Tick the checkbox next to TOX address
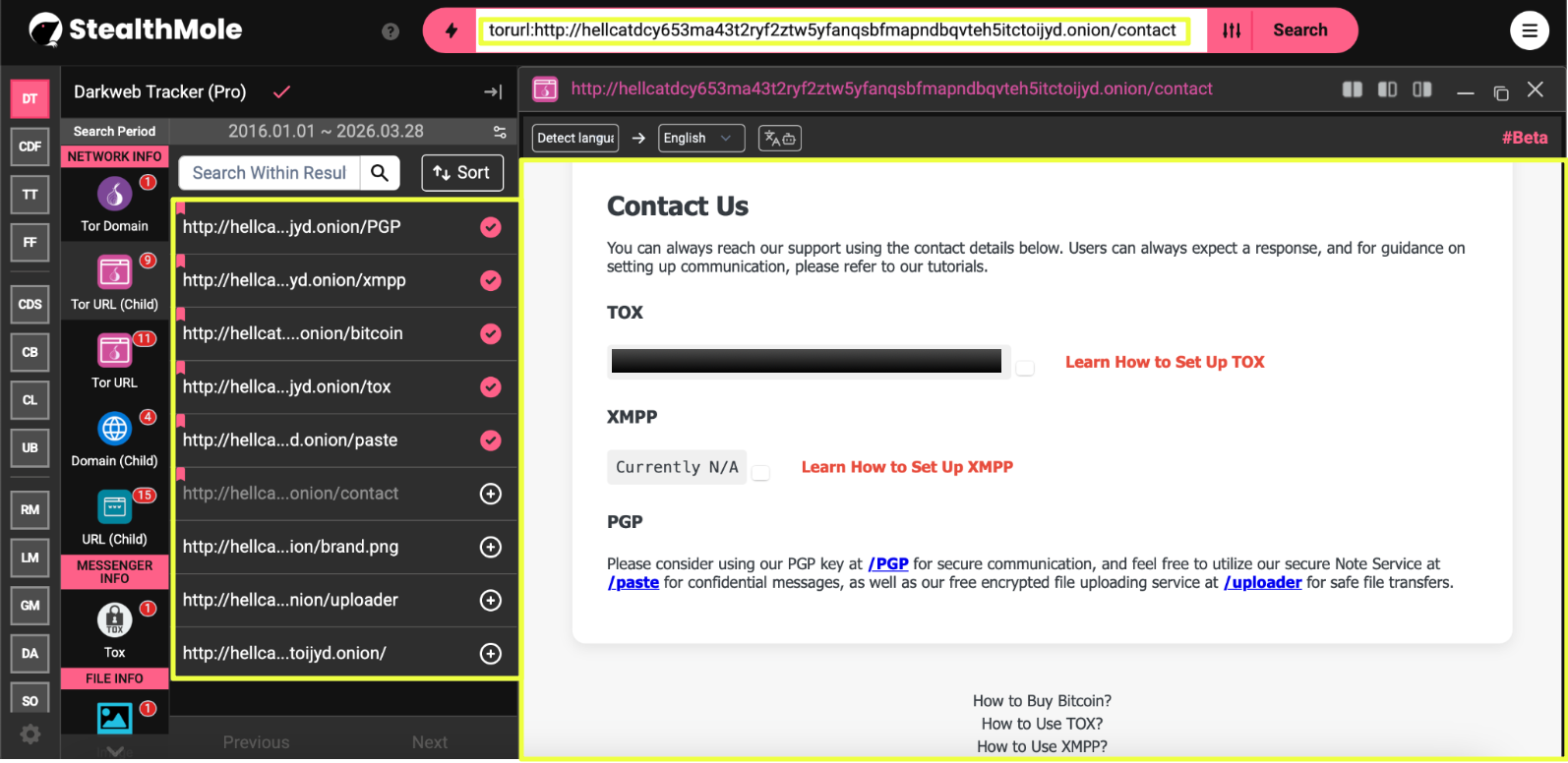The height and width of the screenshot is (763, 1568). (1025, 368)
